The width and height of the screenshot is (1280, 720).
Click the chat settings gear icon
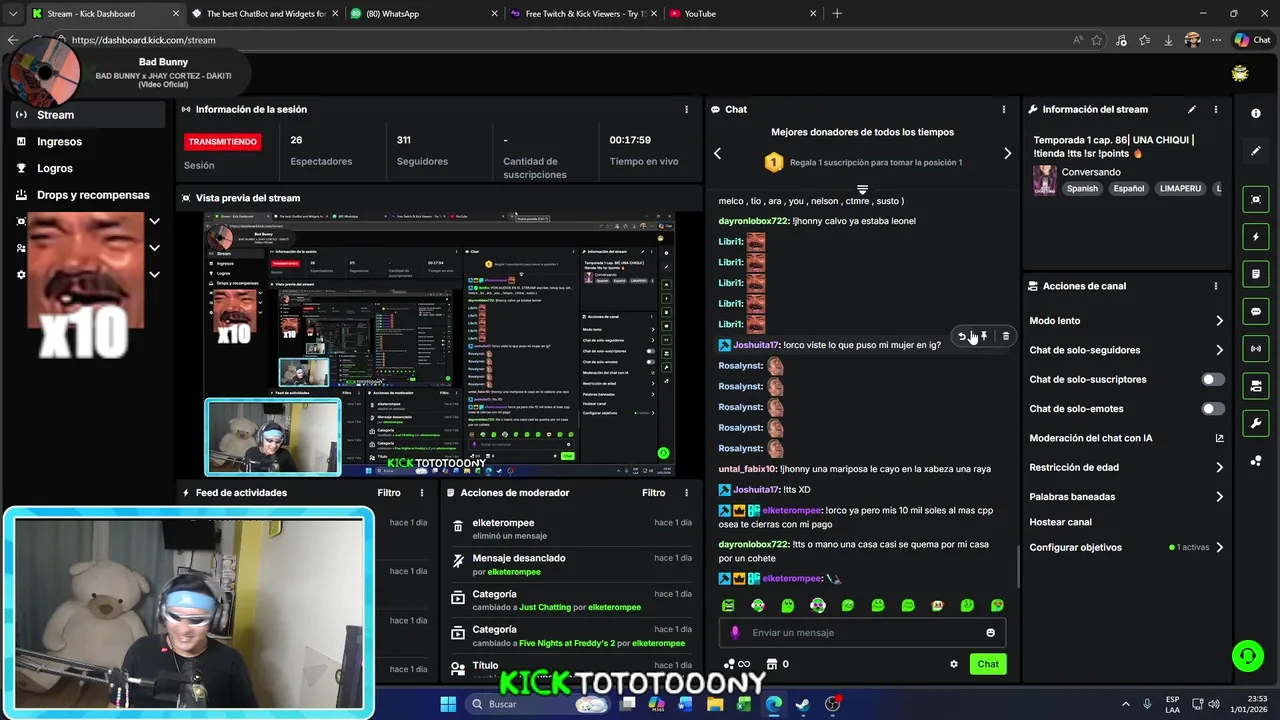953,664
